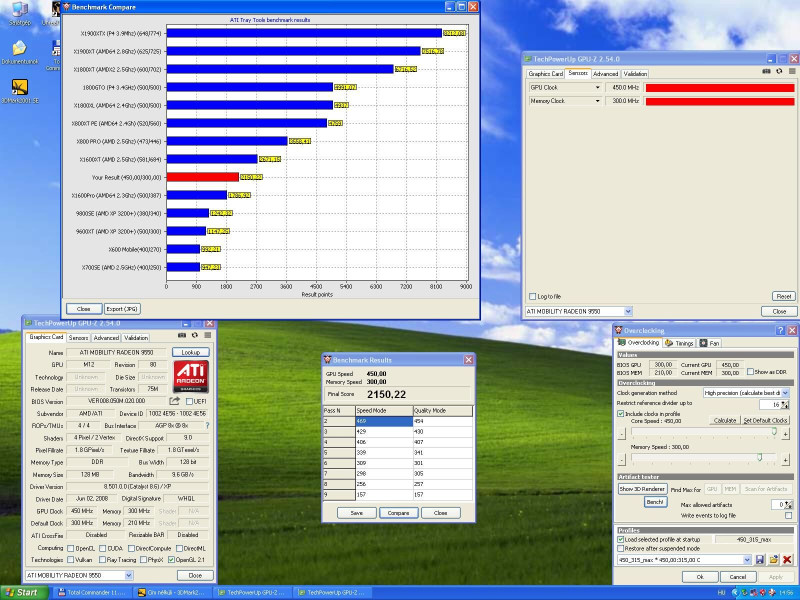Click Memory Speed slider handle
The height and width of the screenshot is (600, 800).
point(759,458)
